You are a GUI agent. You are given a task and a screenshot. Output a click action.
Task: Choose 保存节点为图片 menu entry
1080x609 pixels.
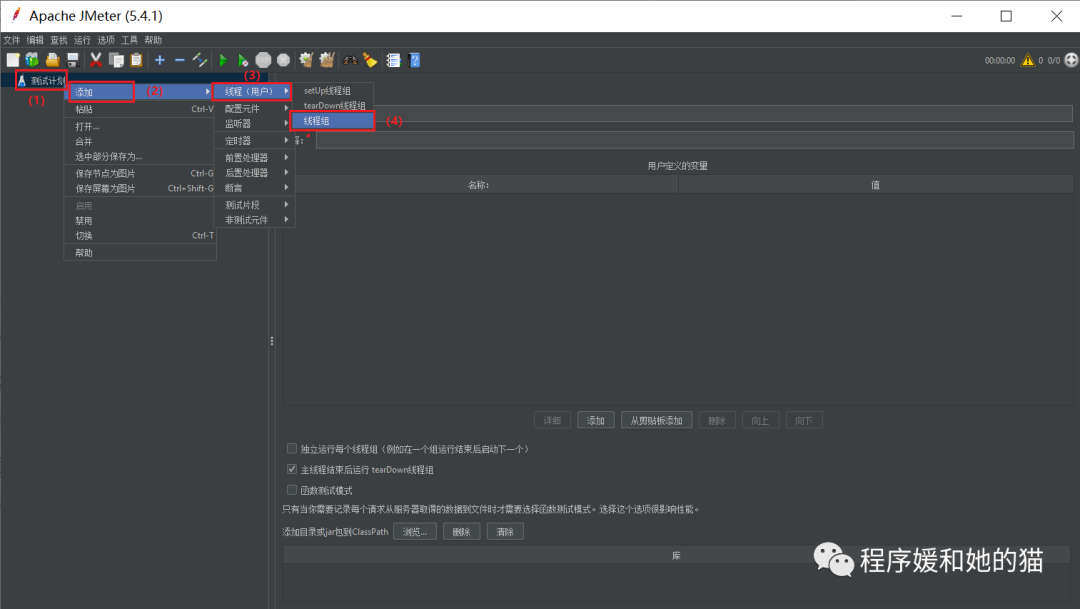[x=140, y=174]
